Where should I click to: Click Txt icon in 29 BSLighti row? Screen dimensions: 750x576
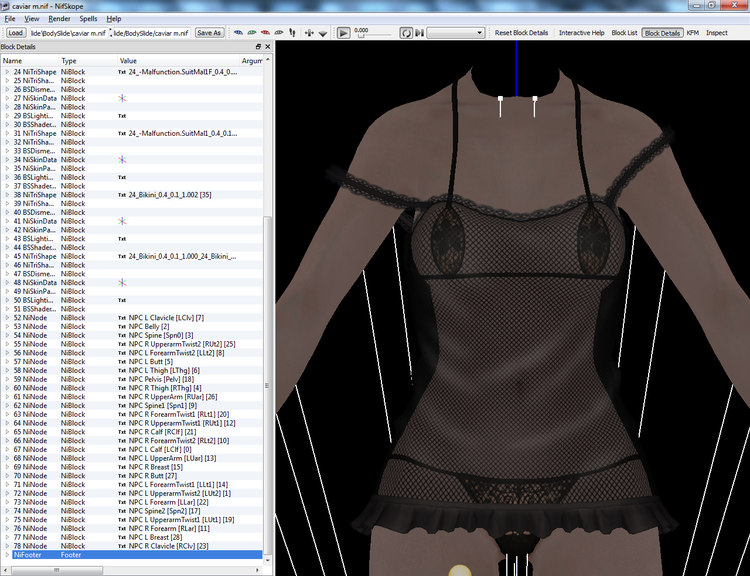pyautogui.click(x=122, y=116)
